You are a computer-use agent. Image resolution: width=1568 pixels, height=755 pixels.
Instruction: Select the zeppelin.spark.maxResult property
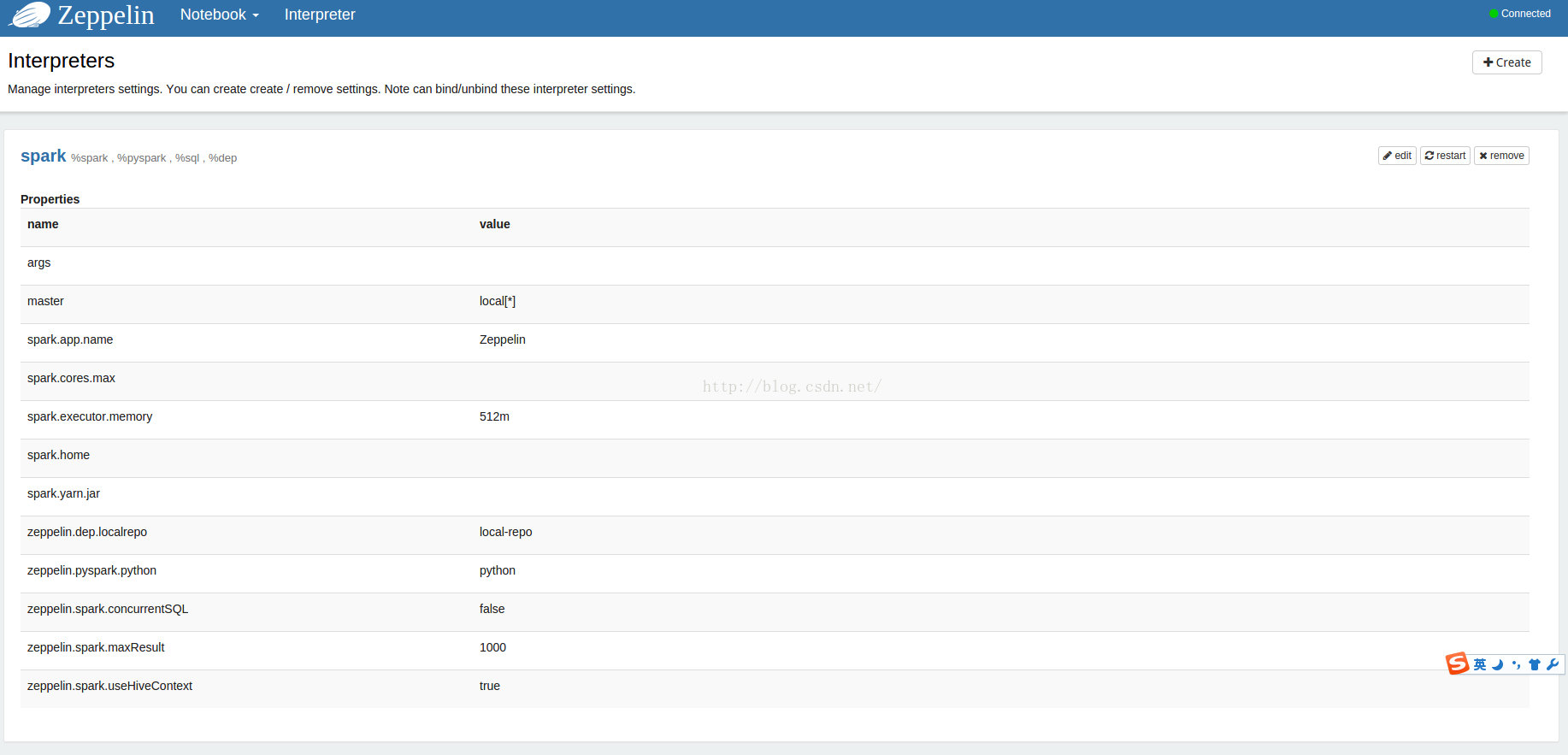(96, 647)
